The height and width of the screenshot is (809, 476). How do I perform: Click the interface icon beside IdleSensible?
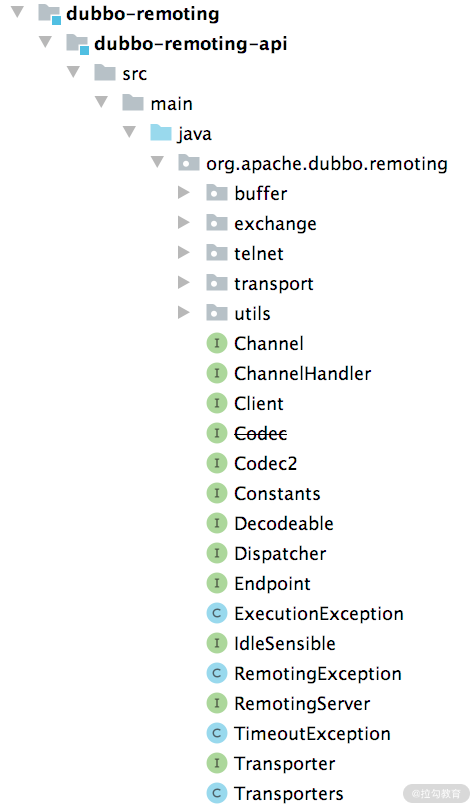click(x=217, y=643)
